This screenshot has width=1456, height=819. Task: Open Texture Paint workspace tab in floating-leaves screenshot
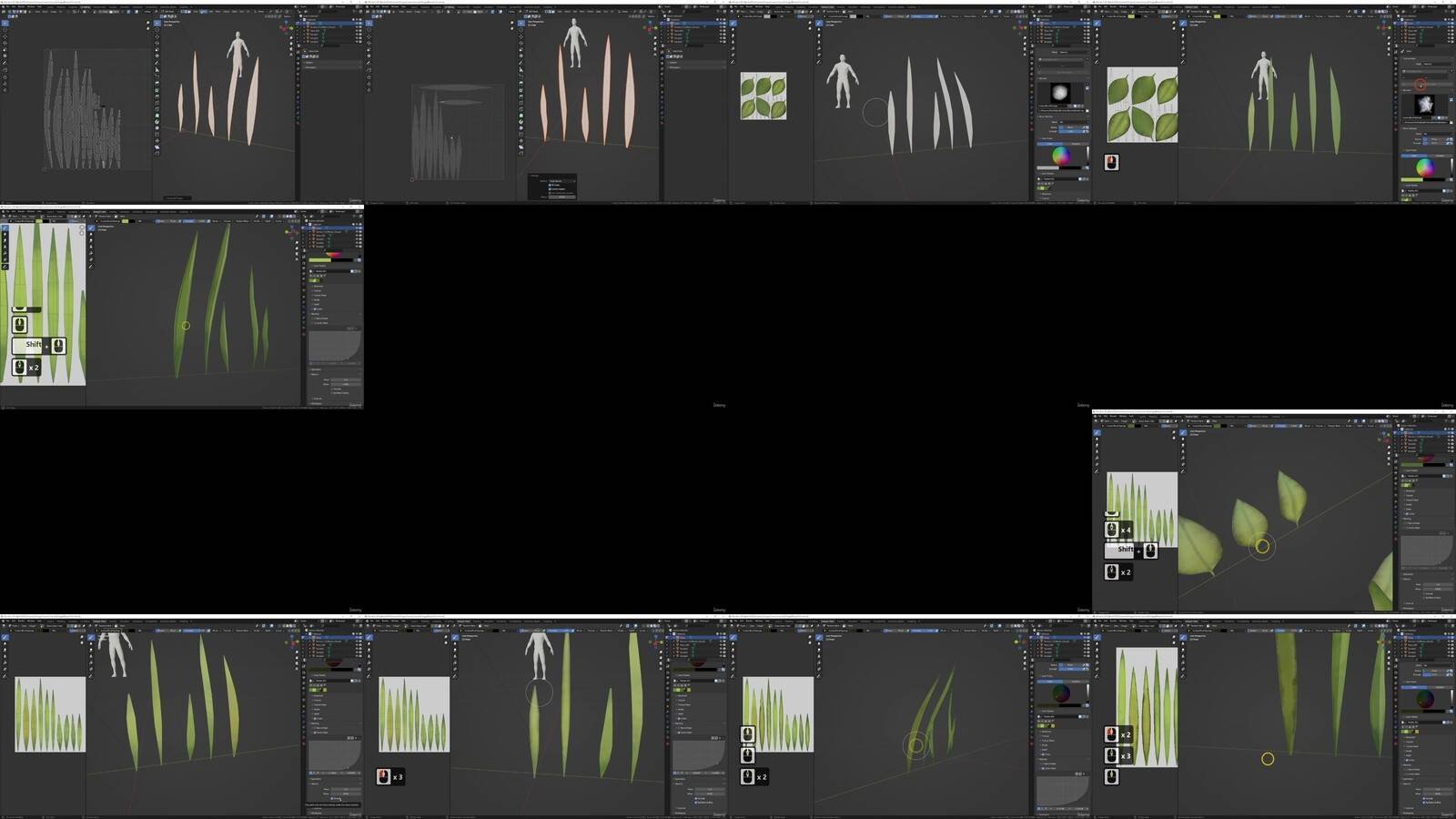click(1191, 417)
